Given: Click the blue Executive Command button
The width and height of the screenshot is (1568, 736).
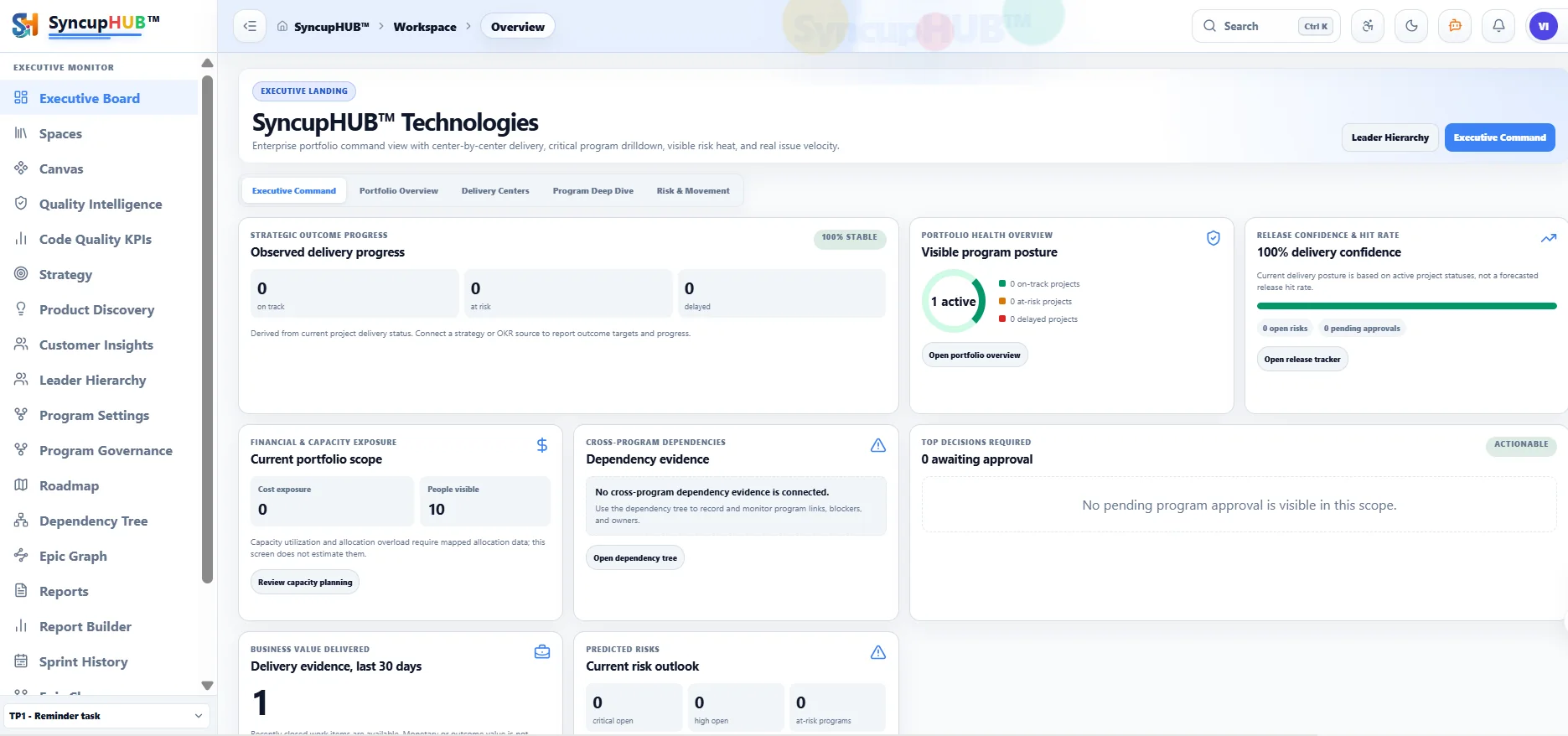Looking at the screenshot, I should tap(1499, 137).
